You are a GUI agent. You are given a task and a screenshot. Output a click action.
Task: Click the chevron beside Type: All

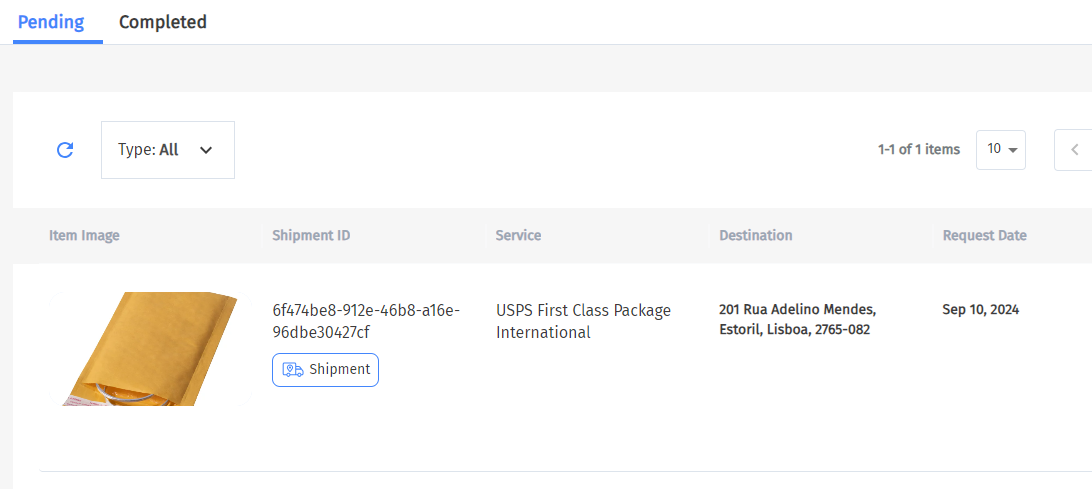click(x=206, y=150)
